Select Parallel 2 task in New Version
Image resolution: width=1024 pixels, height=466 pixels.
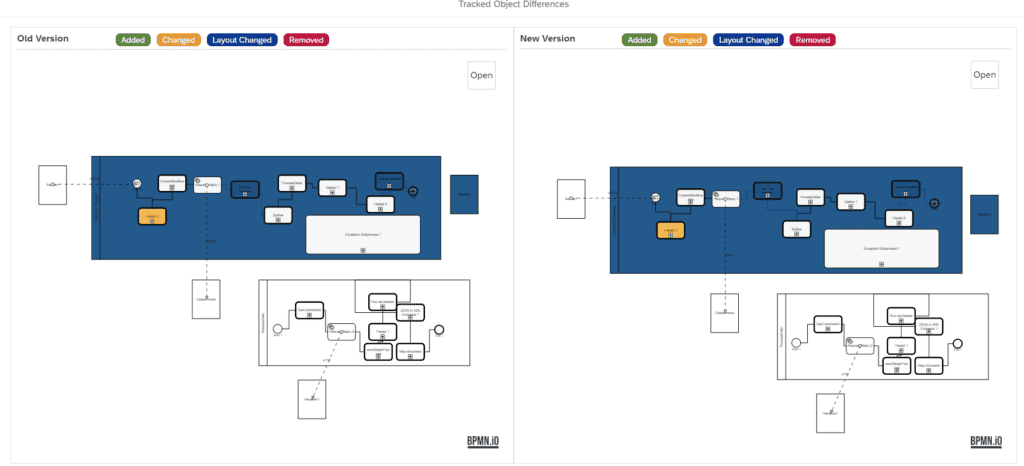[899, 218]
